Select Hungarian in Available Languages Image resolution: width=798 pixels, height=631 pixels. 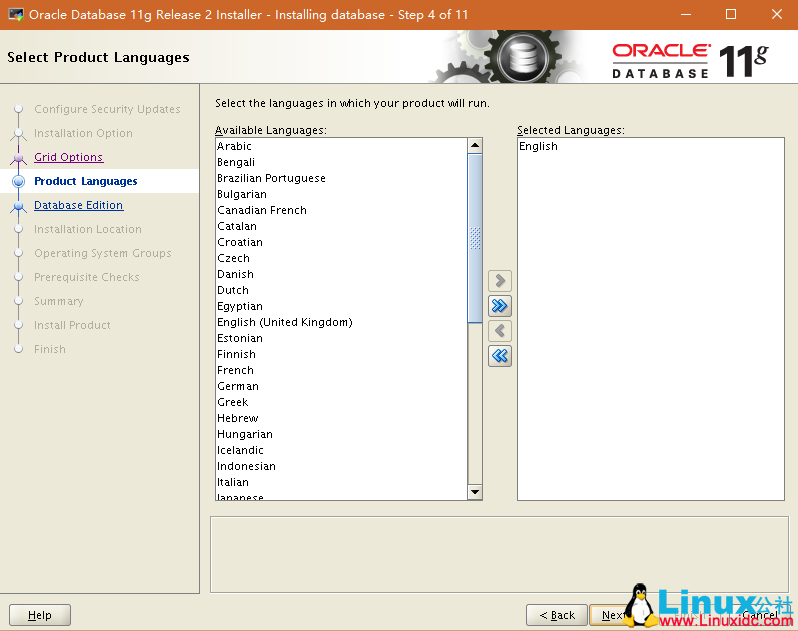point(341,434)
